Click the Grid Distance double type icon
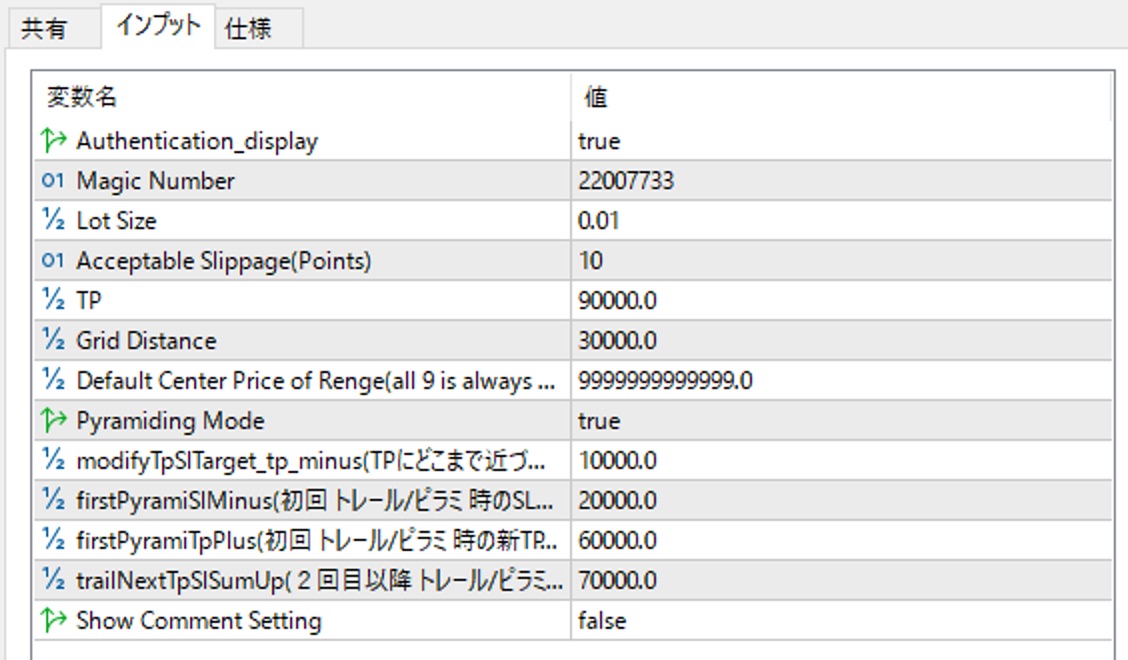 coord(53,341)
